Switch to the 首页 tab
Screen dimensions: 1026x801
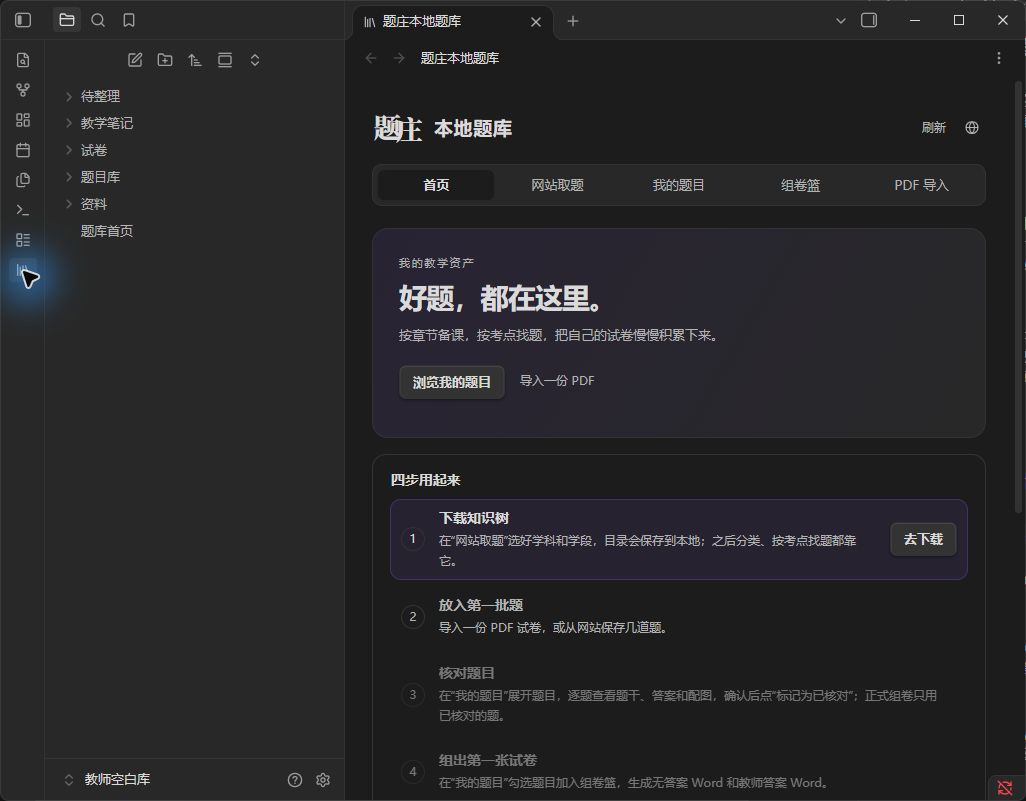tap(436, 185)
